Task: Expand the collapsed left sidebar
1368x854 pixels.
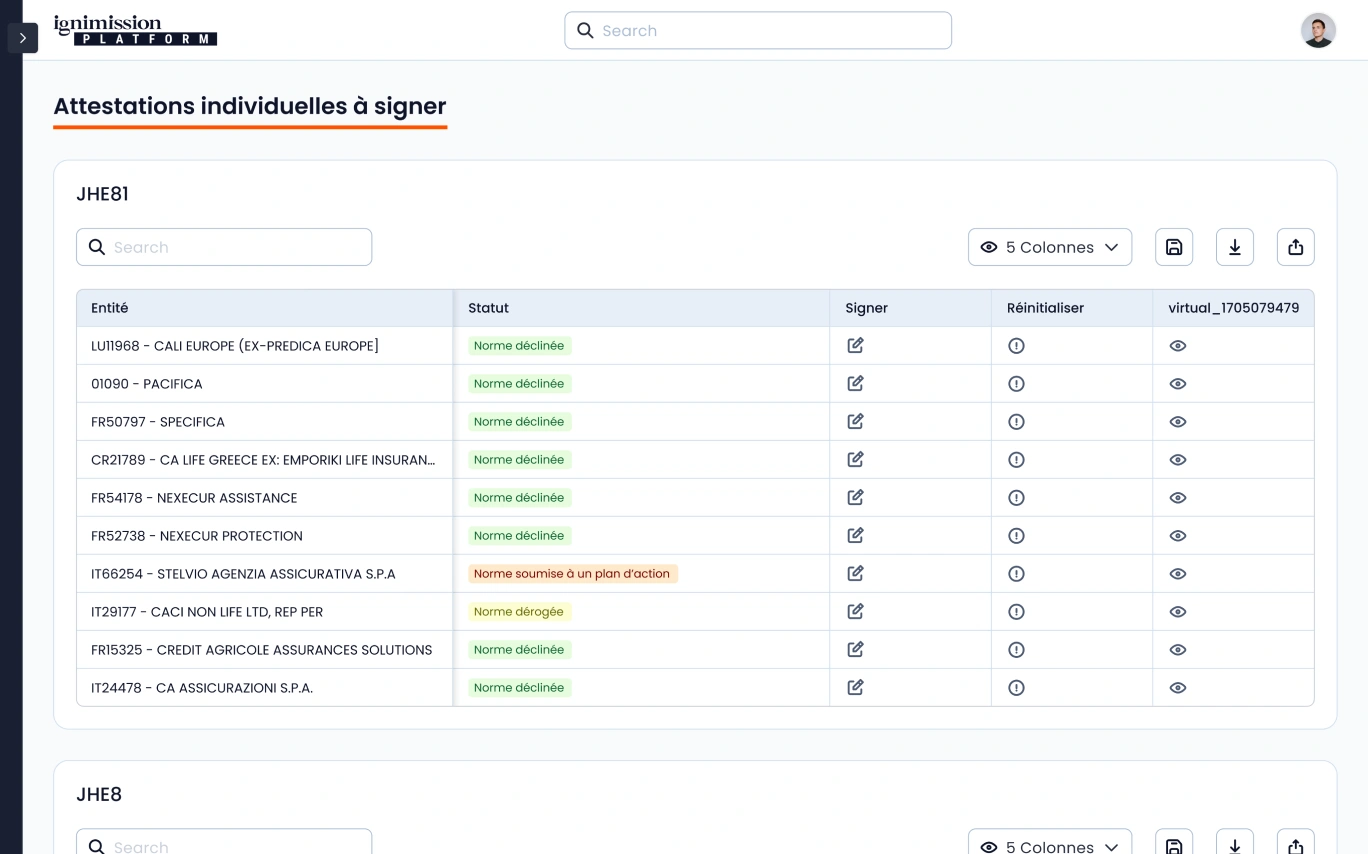Action: [x=22, y=38]
